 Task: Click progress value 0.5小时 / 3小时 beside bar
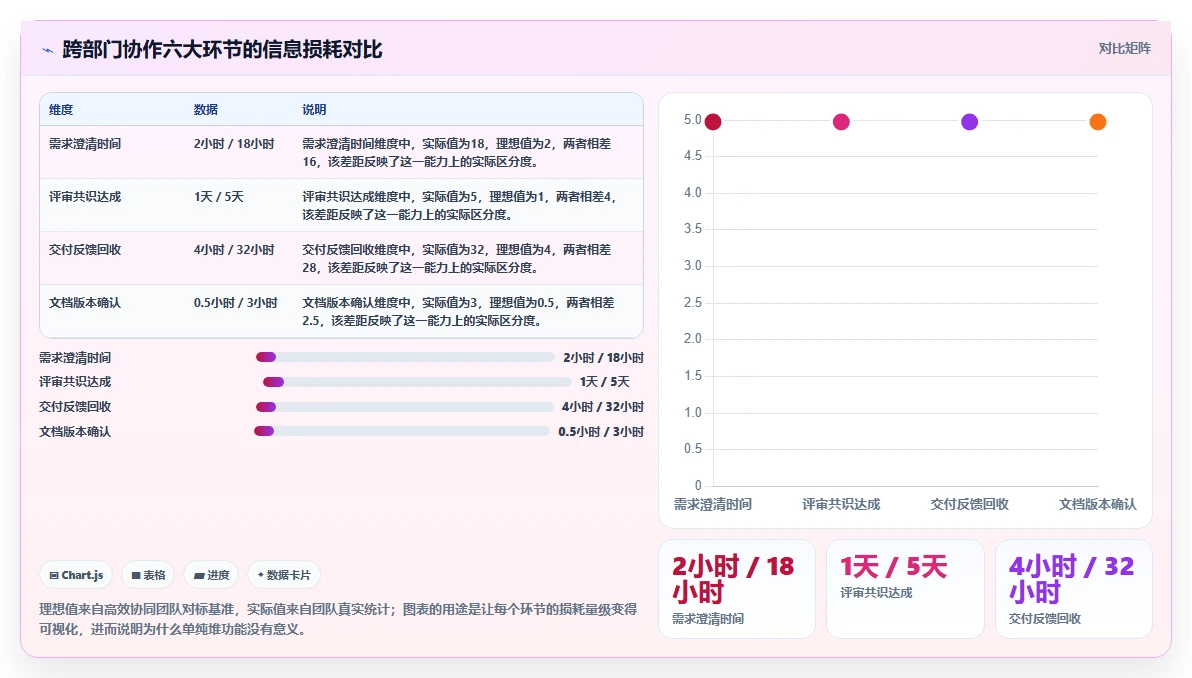(601, 432)
